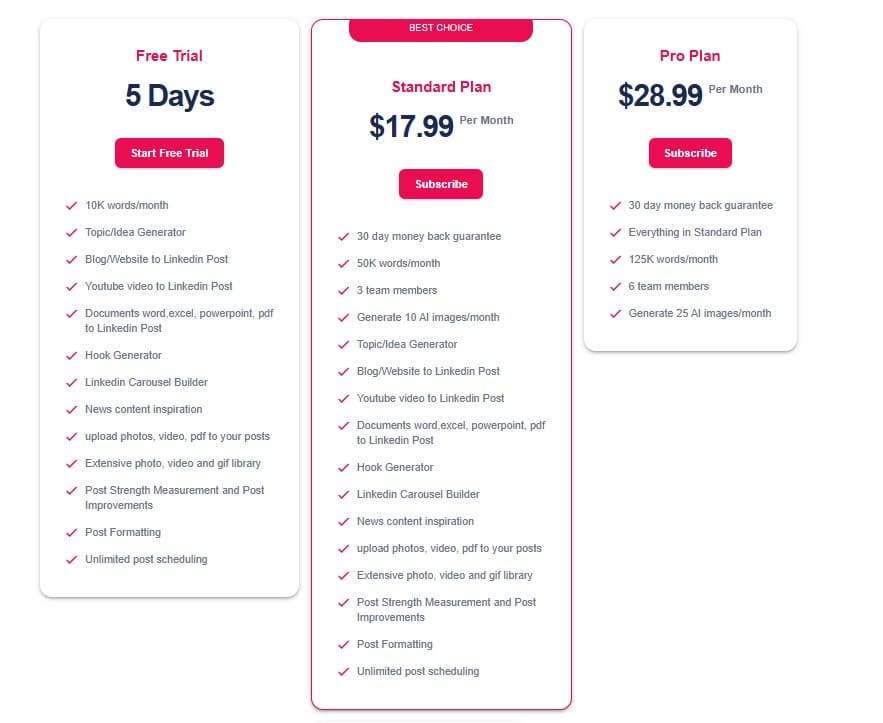Click checkmark beside Post Formatting in Standard
The height and width of the screenshot is (723, 883).
pyautogui.click(x=344, y=644)
